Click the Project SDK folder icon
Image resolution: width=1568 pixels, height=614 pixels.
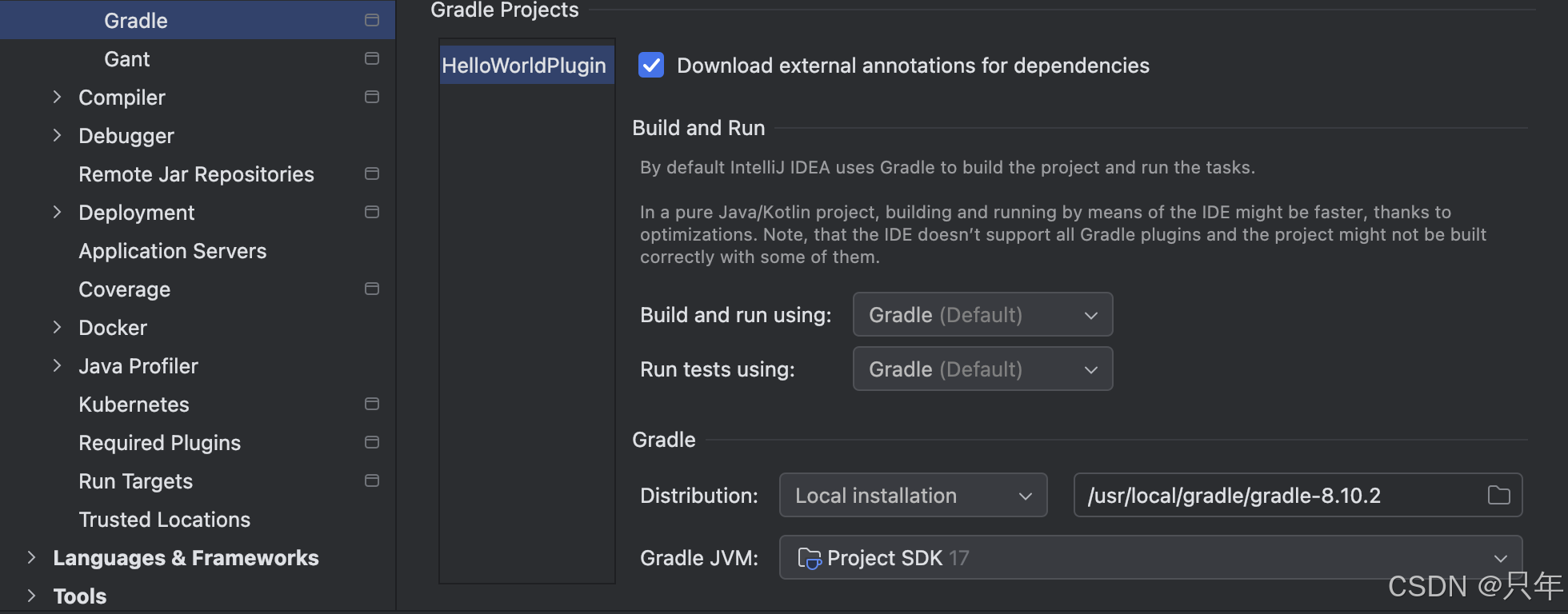pos(810,558)
